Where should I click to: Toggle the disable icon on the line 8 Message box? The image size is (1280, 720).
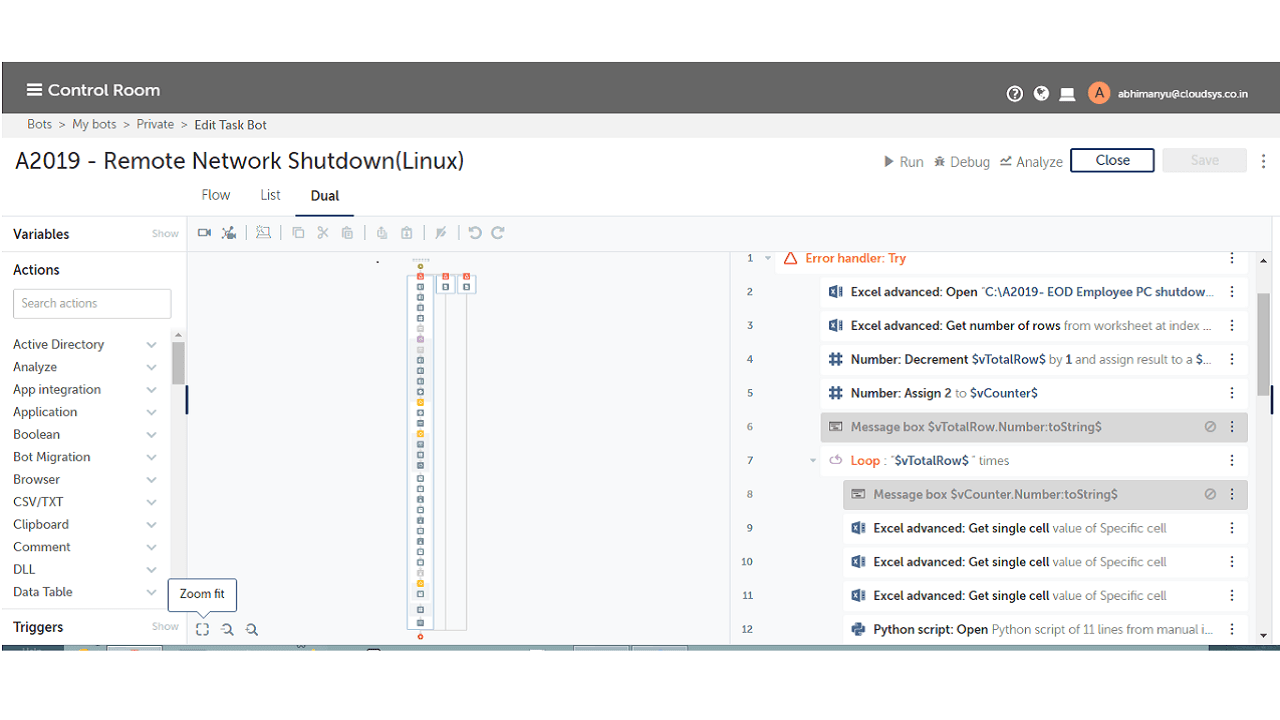click(x=1210, y=494)
